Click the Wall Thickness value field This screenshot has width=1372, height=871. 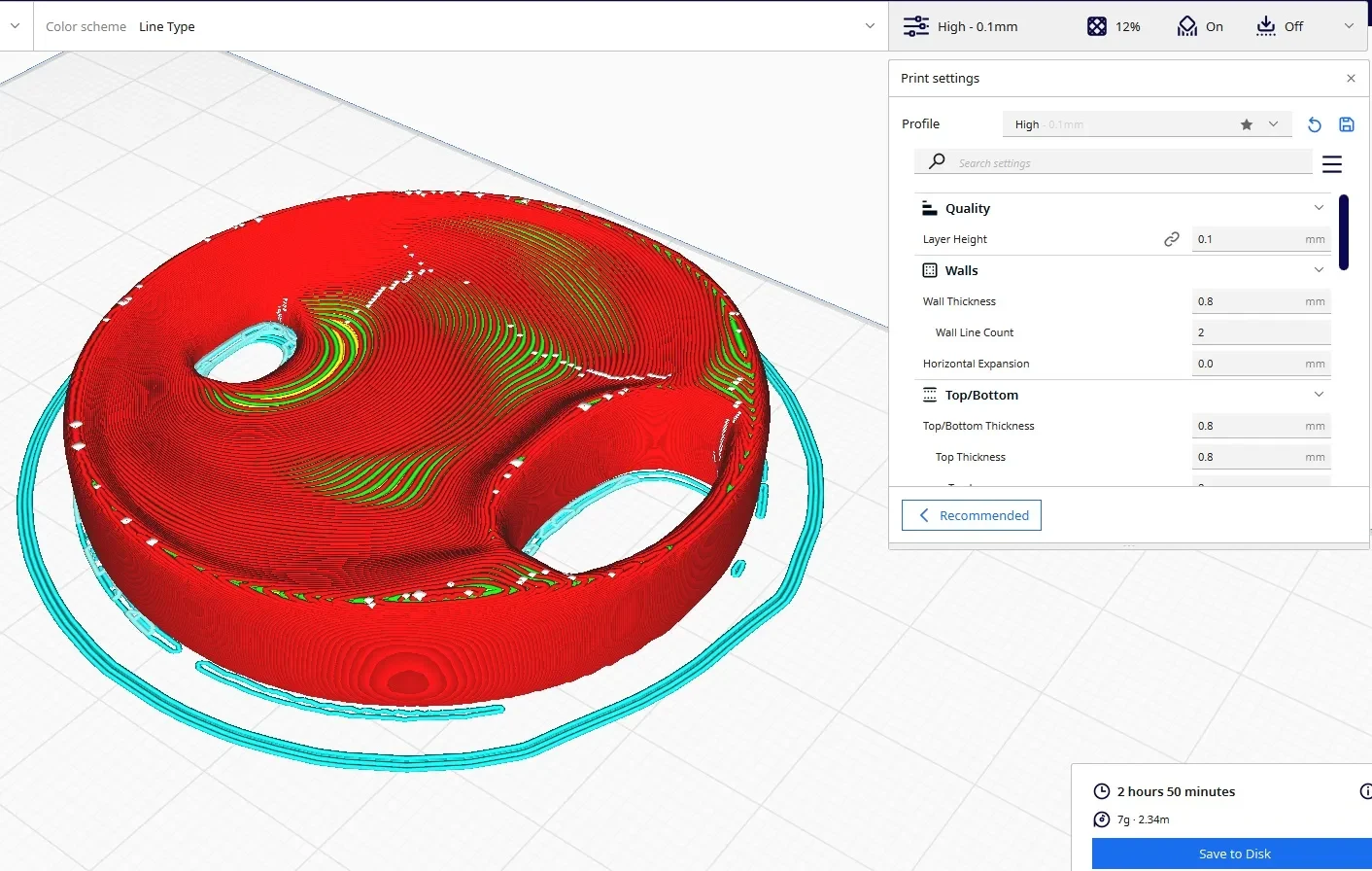(1261, 301)
